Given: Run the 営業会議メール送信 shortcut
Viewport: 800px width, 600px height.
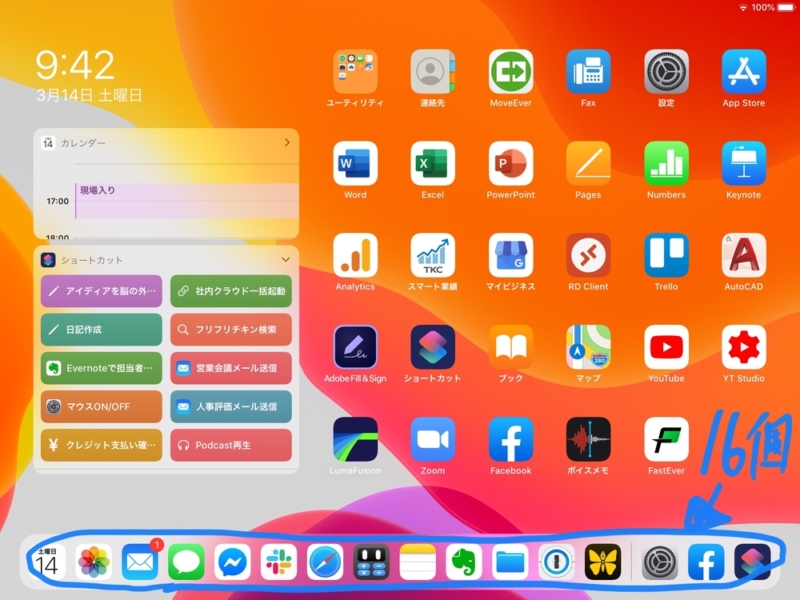Looking at the screenshot, I should [231, 368].
